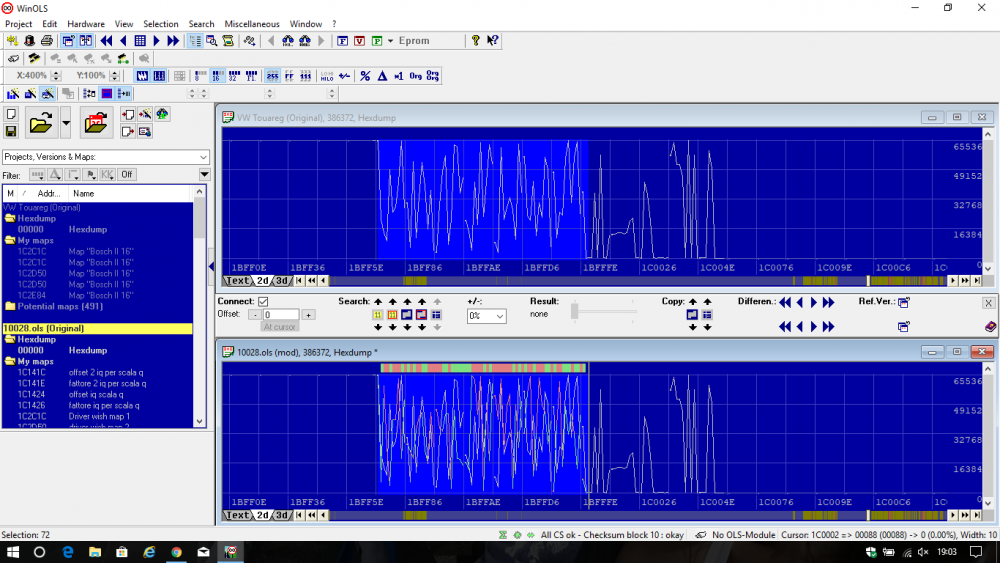This screenshot has width=1000, height=563.
Task: Click the save floppy disk icon
Action: [11, 131]
